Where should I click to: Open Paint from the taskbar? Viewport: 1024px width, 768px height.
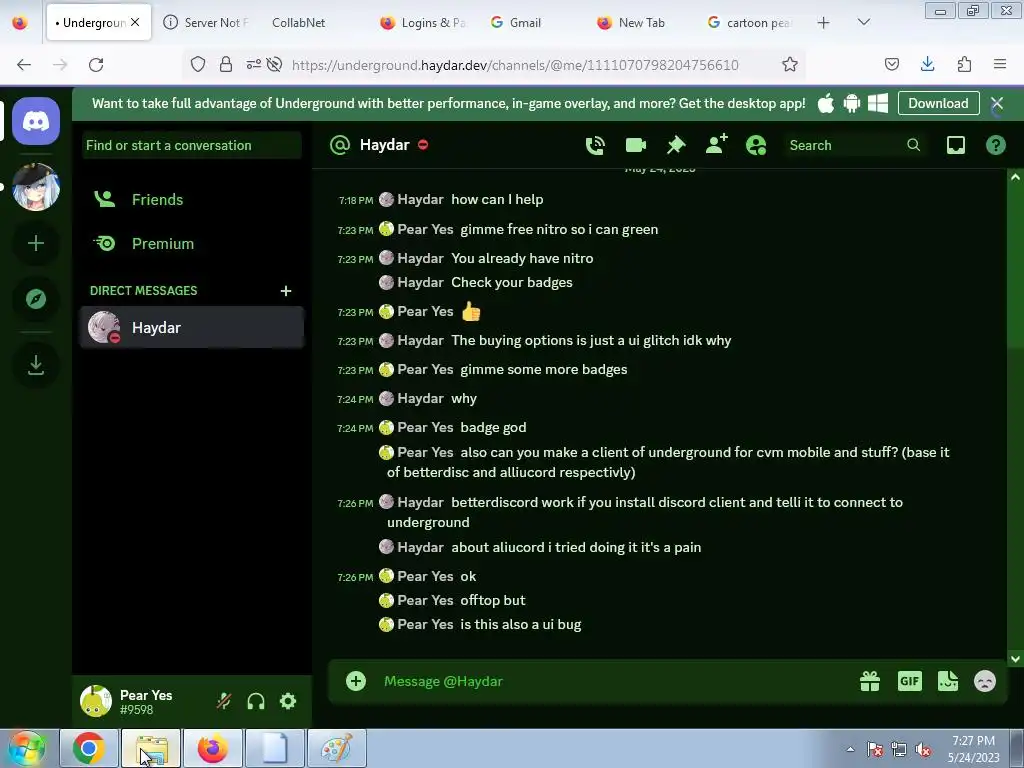(x=337, y=748)
